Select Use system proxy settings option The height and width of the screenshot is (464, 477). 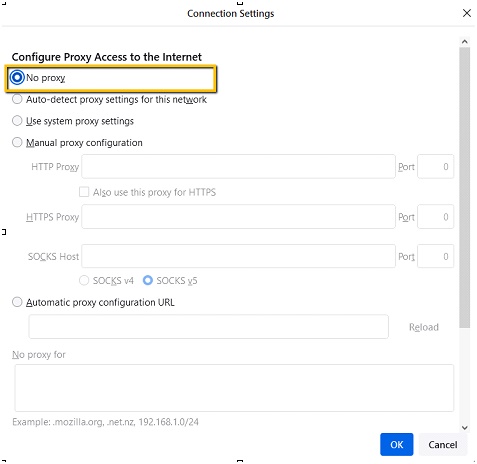point(17,121)
